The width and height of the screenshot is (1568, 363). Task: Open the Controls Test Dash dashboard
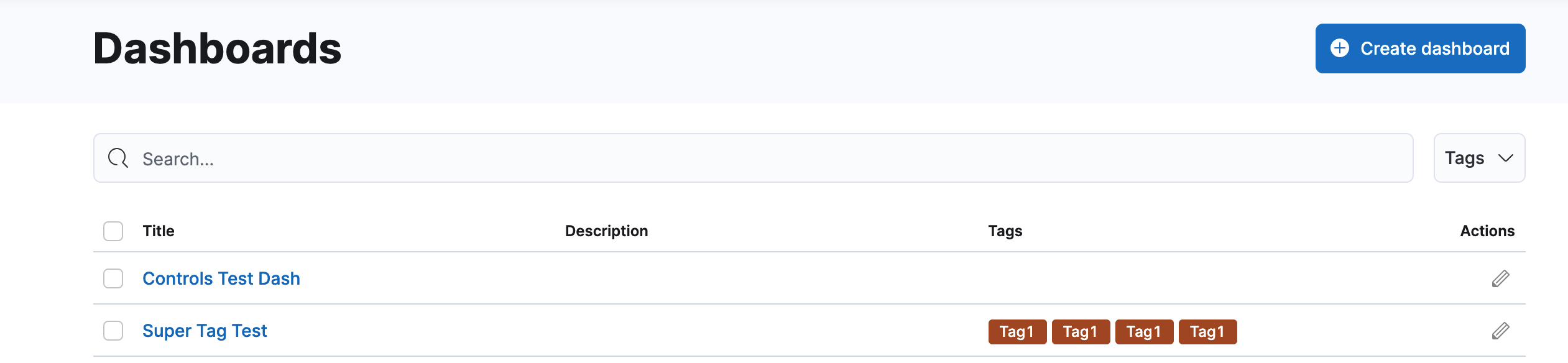click(x=221, y=278)
